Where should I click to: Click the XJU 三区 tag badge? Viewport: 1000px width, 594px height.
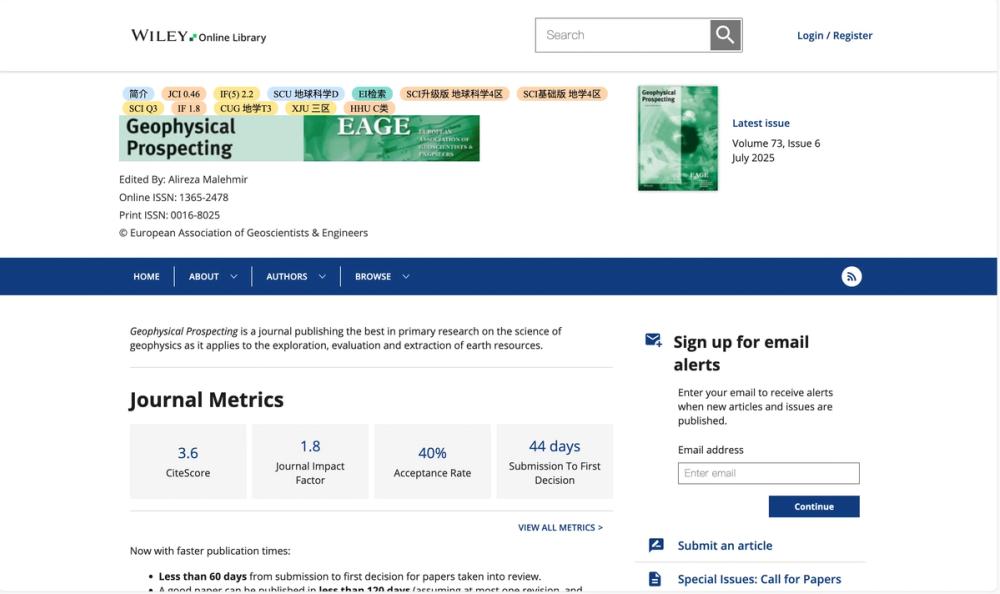311,108
